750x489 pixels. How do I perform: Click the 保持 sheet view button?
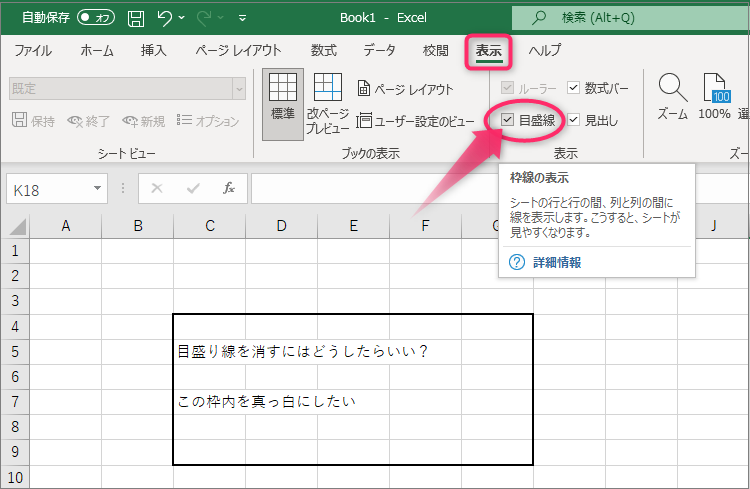click(33, 121)
